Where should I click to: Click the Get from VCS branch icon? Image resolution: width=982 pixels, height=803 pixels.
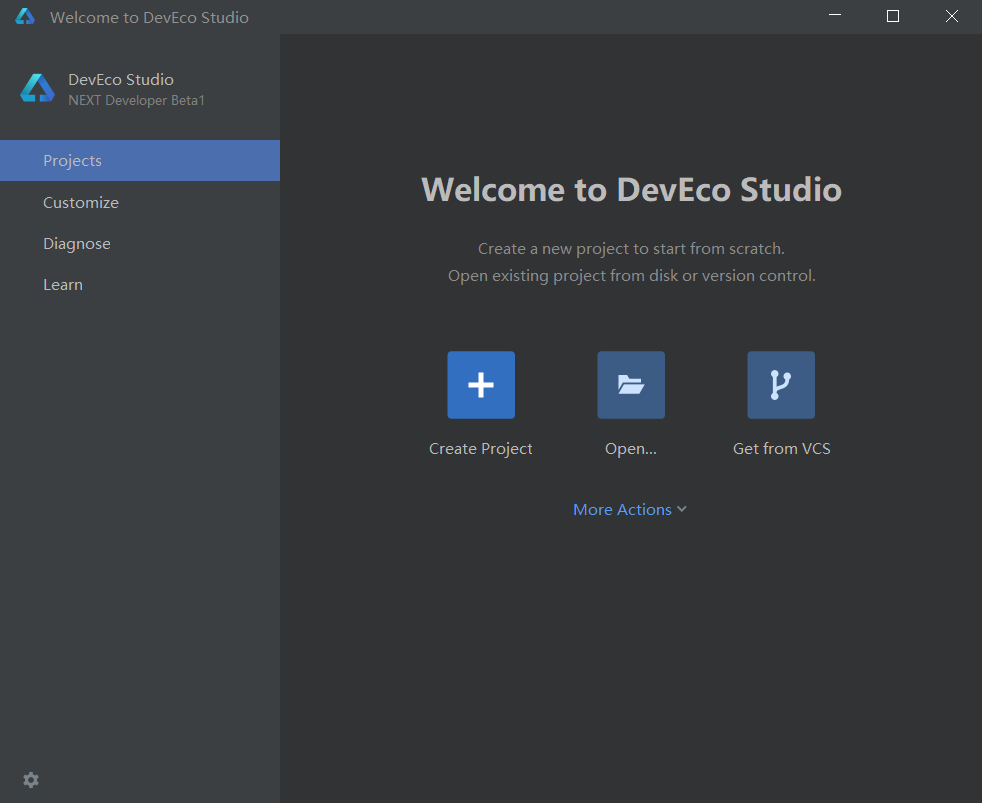[x=781, y=385]
